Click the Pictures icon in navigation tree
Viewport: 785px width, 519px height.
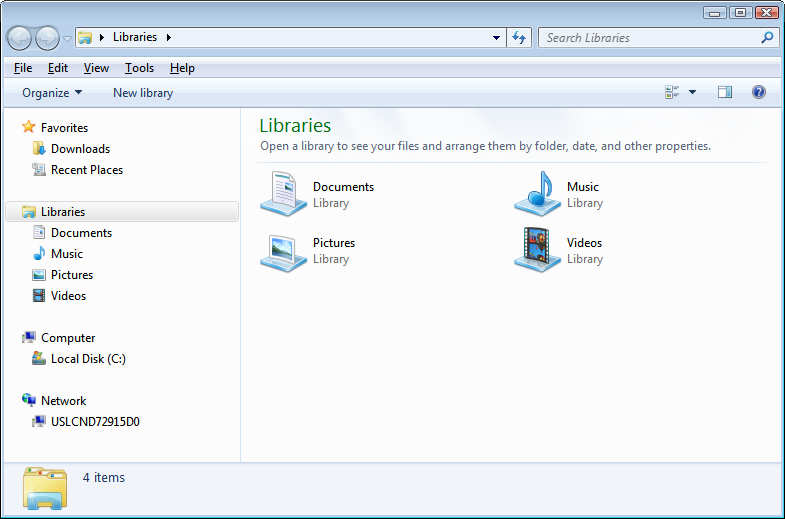tap(39, 275)
